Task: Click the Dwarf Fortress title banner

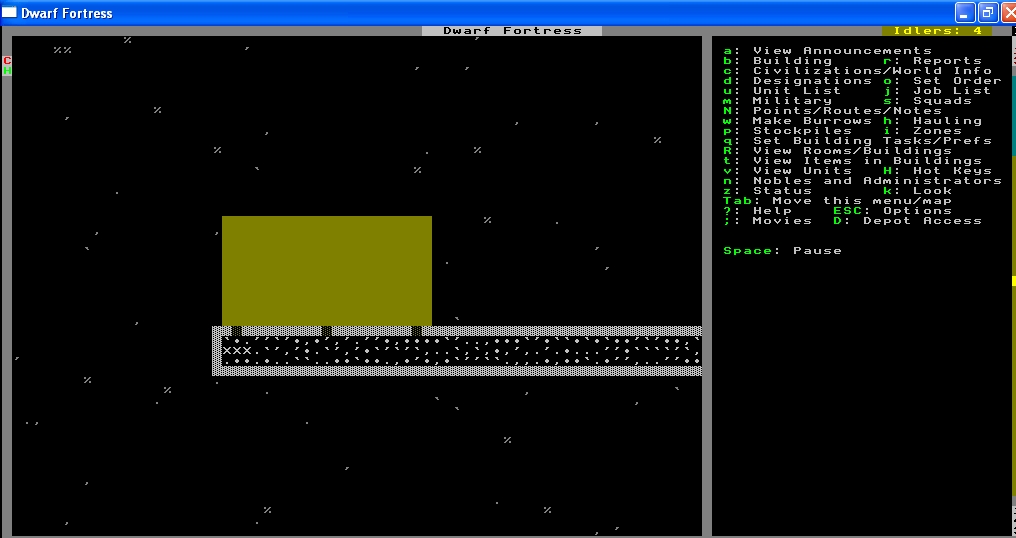Action: [512, 30]
